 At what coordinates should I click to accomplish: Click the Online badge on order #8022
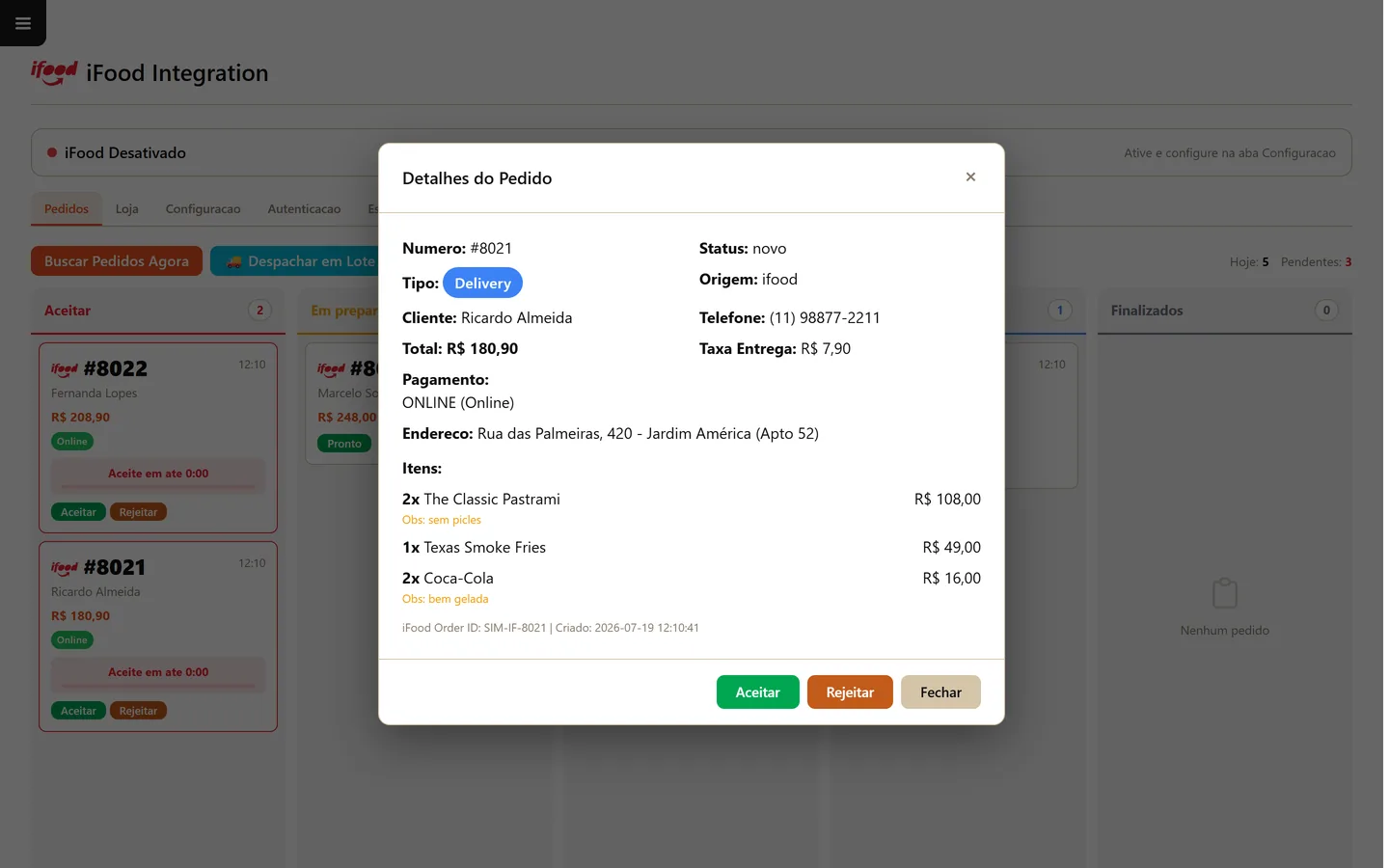click(72, 442)
